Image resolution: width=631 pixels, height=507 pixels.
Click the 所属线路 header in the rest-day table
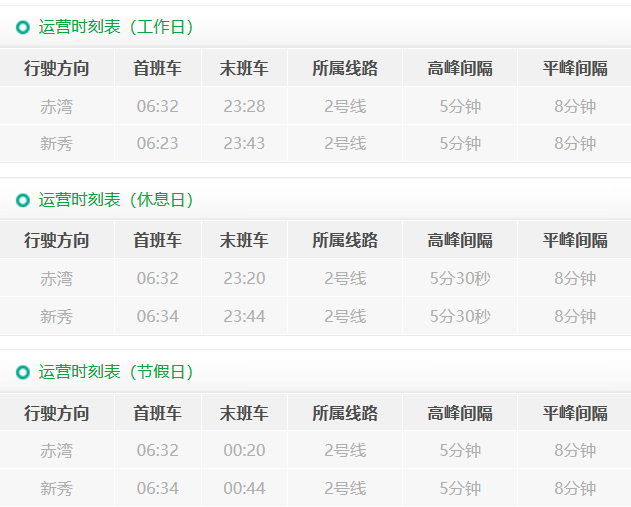345,241
